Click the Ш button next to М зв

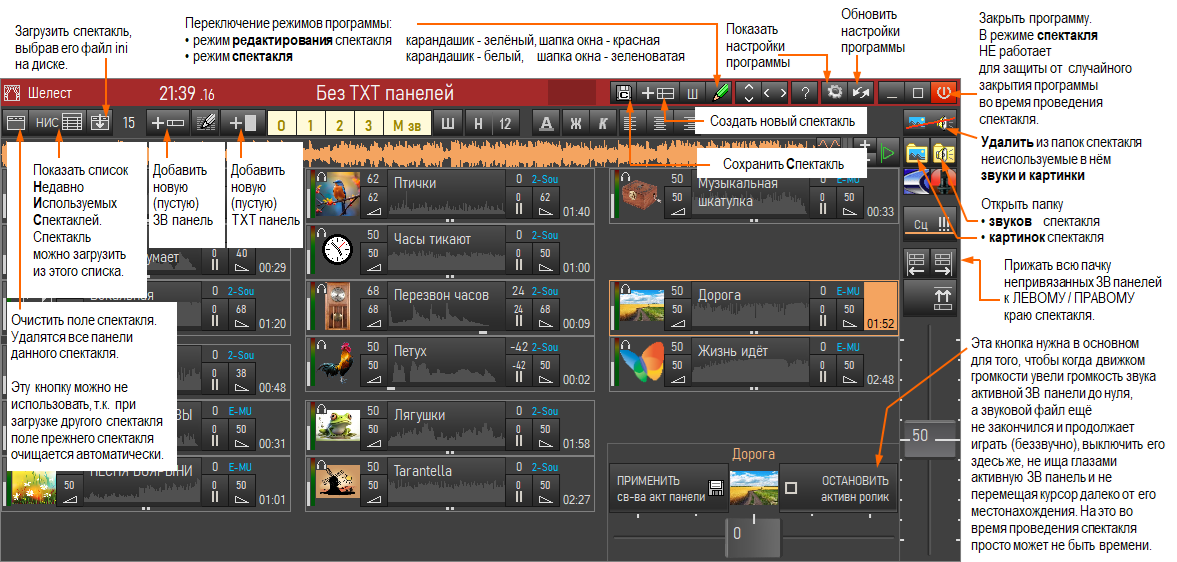coord(448,122)
